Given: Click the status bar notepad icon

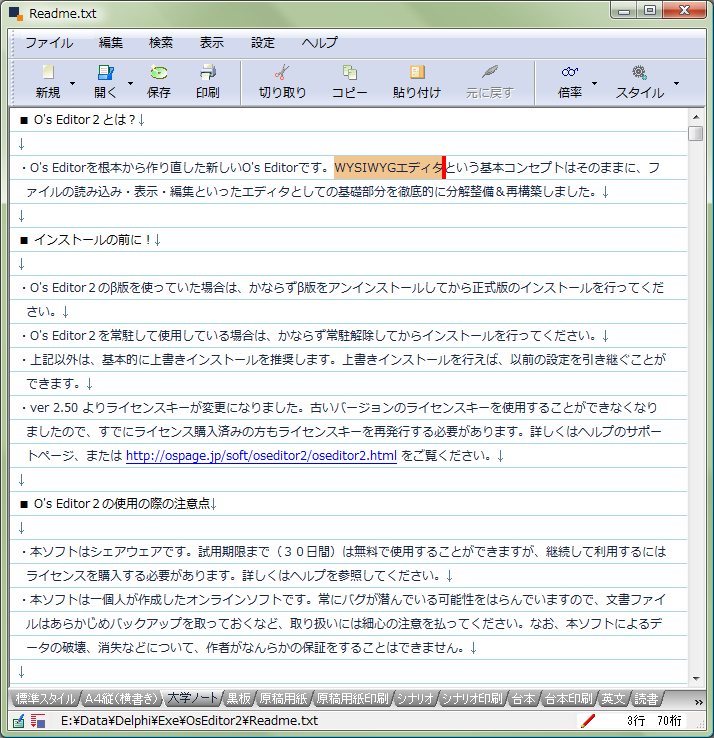Looking at the screenshot, I should click(x=19, y=721).
